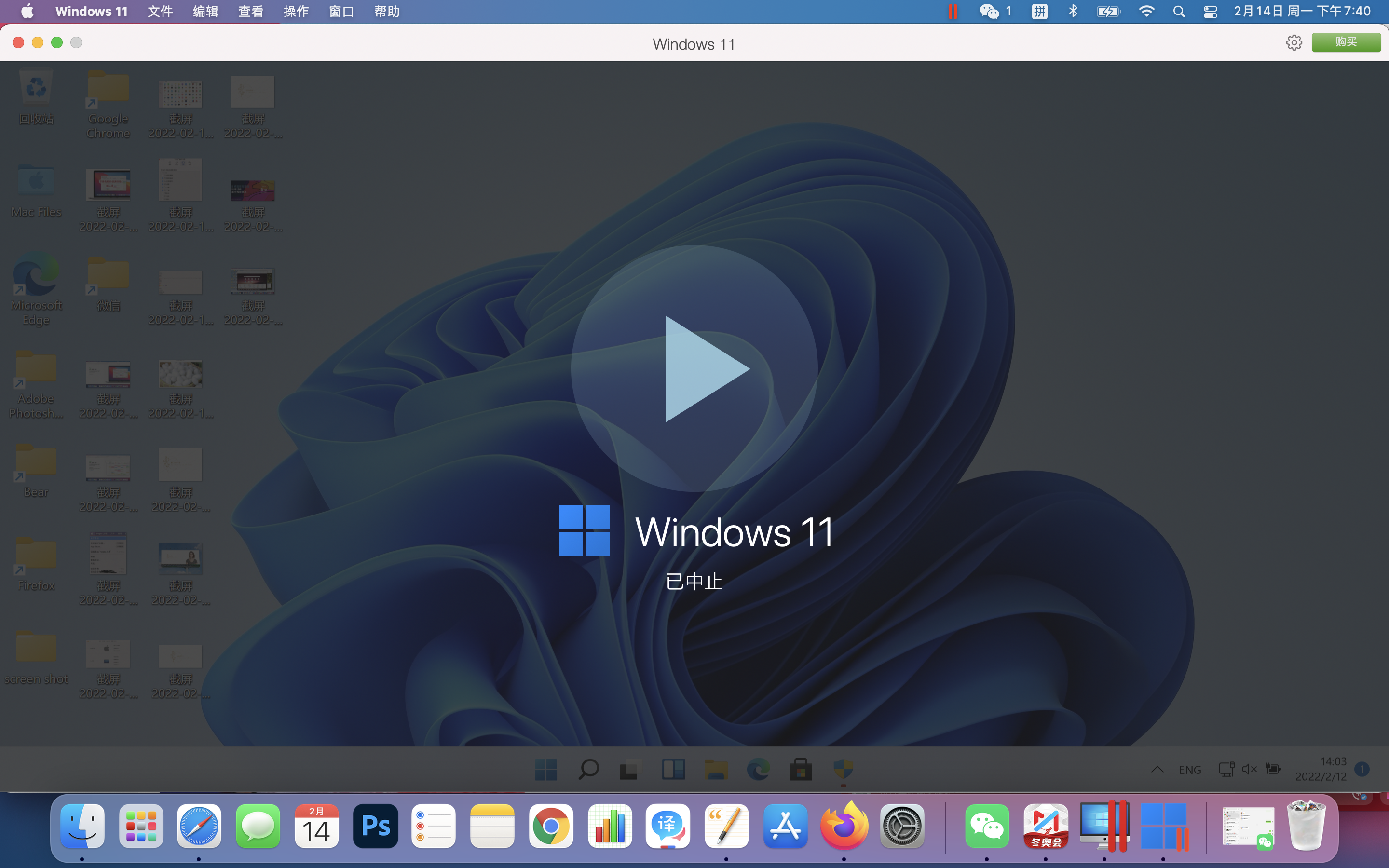Click the Windows Start button in taskbar
The width and height of the screenshot is (1389, 868).
(x=546, y=769)
